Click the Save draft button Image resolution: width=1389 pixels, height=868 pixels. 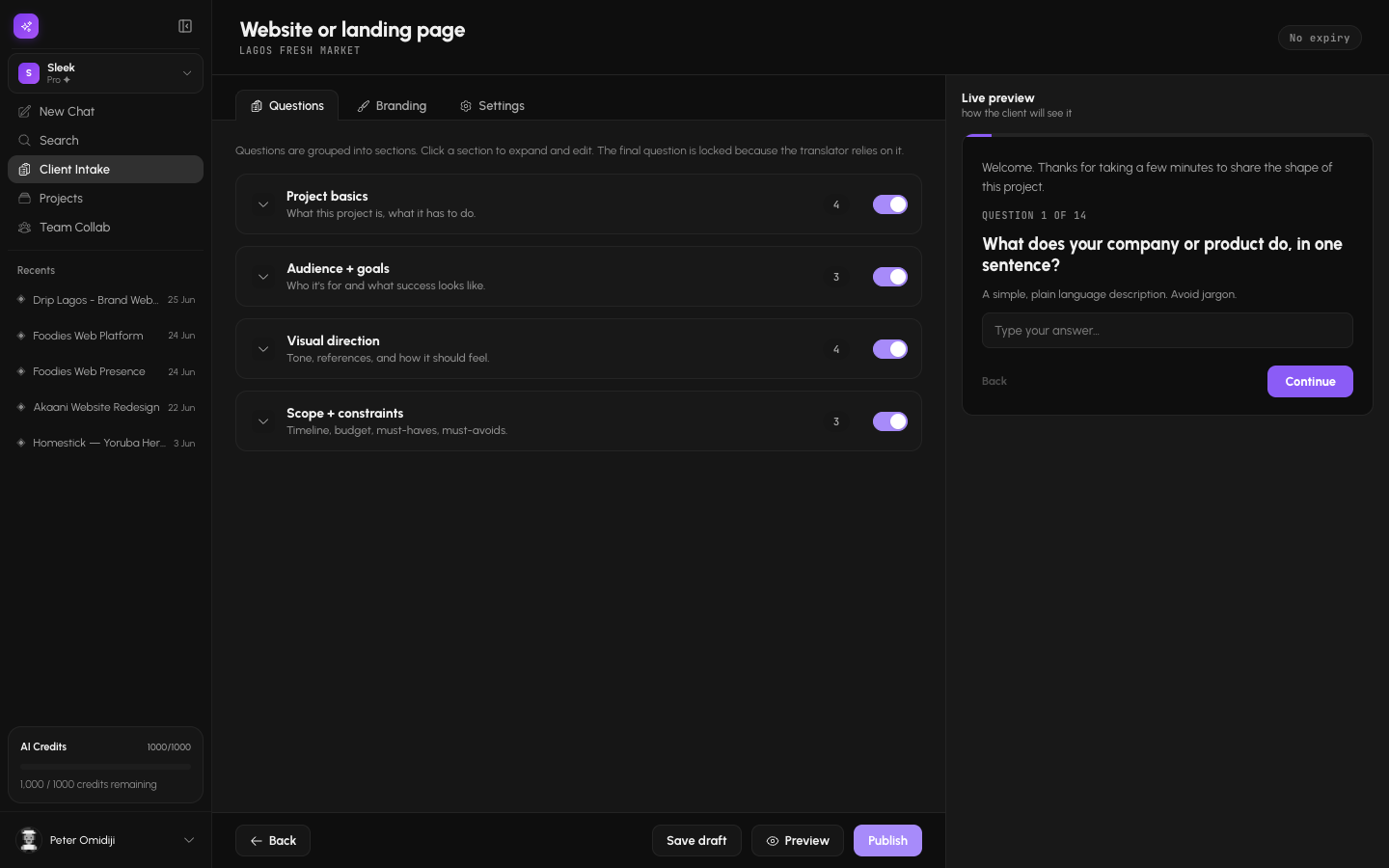[x=696, y=841]
